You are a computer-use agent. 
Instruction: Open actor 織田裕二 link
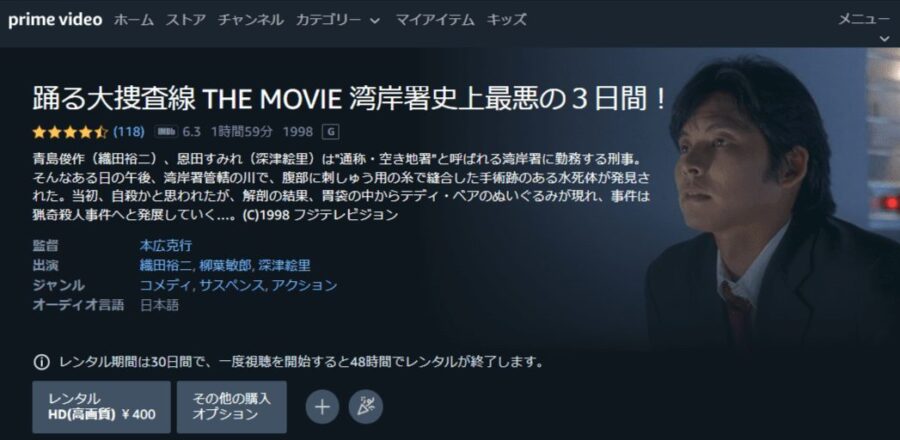[x=167, y=265]
